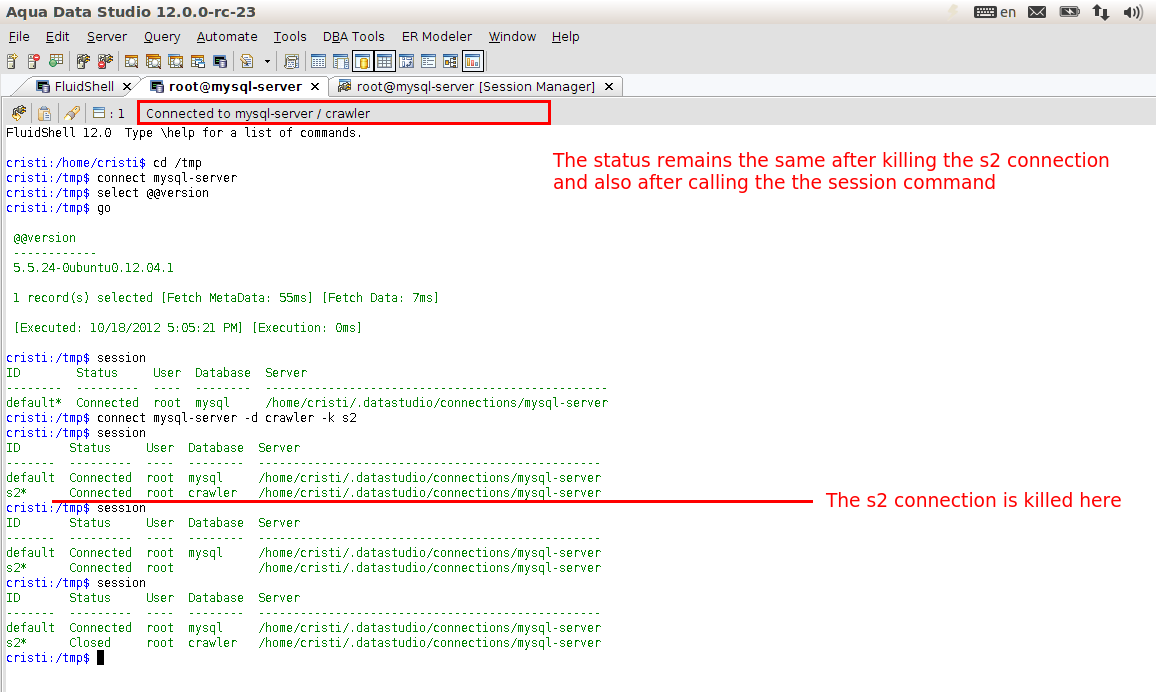The image size is (1156, 692).
Task: Open the Server menu
Action: 107,37
